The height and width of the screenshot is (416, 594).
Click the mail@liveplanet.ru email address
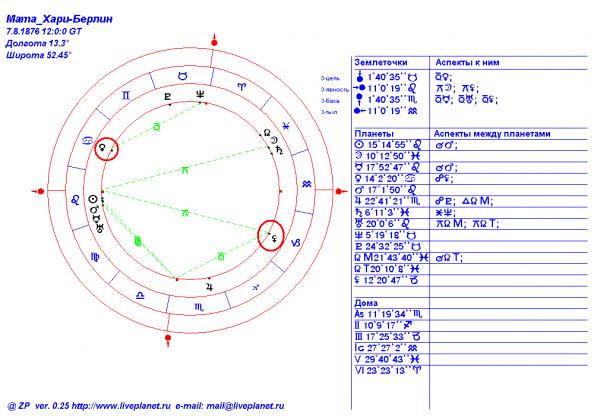[x=245, y=406]
